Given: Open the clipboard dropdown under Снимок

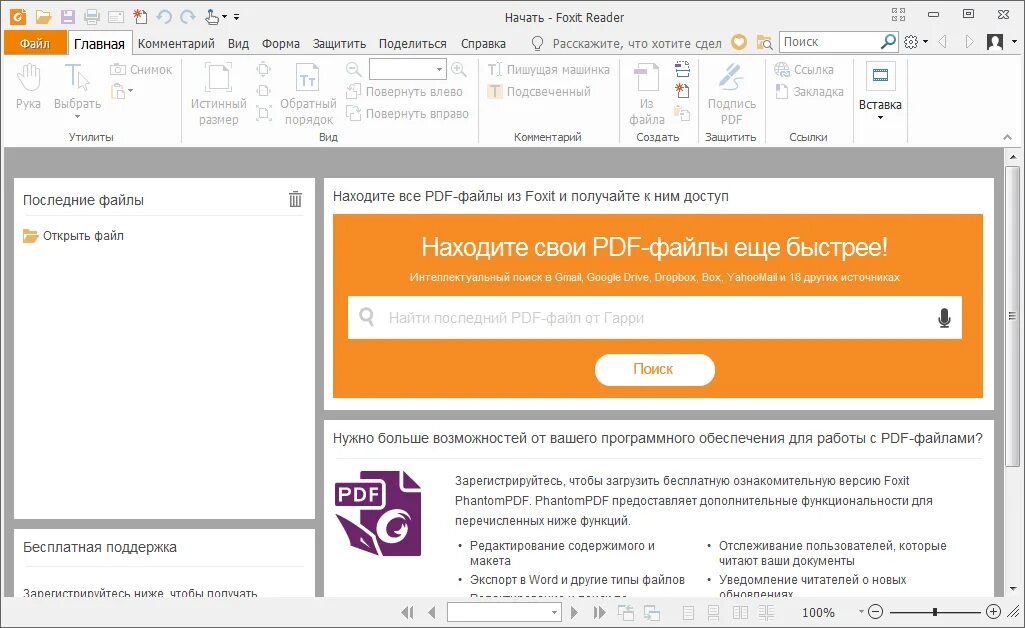Looking at the screenshot, I should (x=122, y=91).
